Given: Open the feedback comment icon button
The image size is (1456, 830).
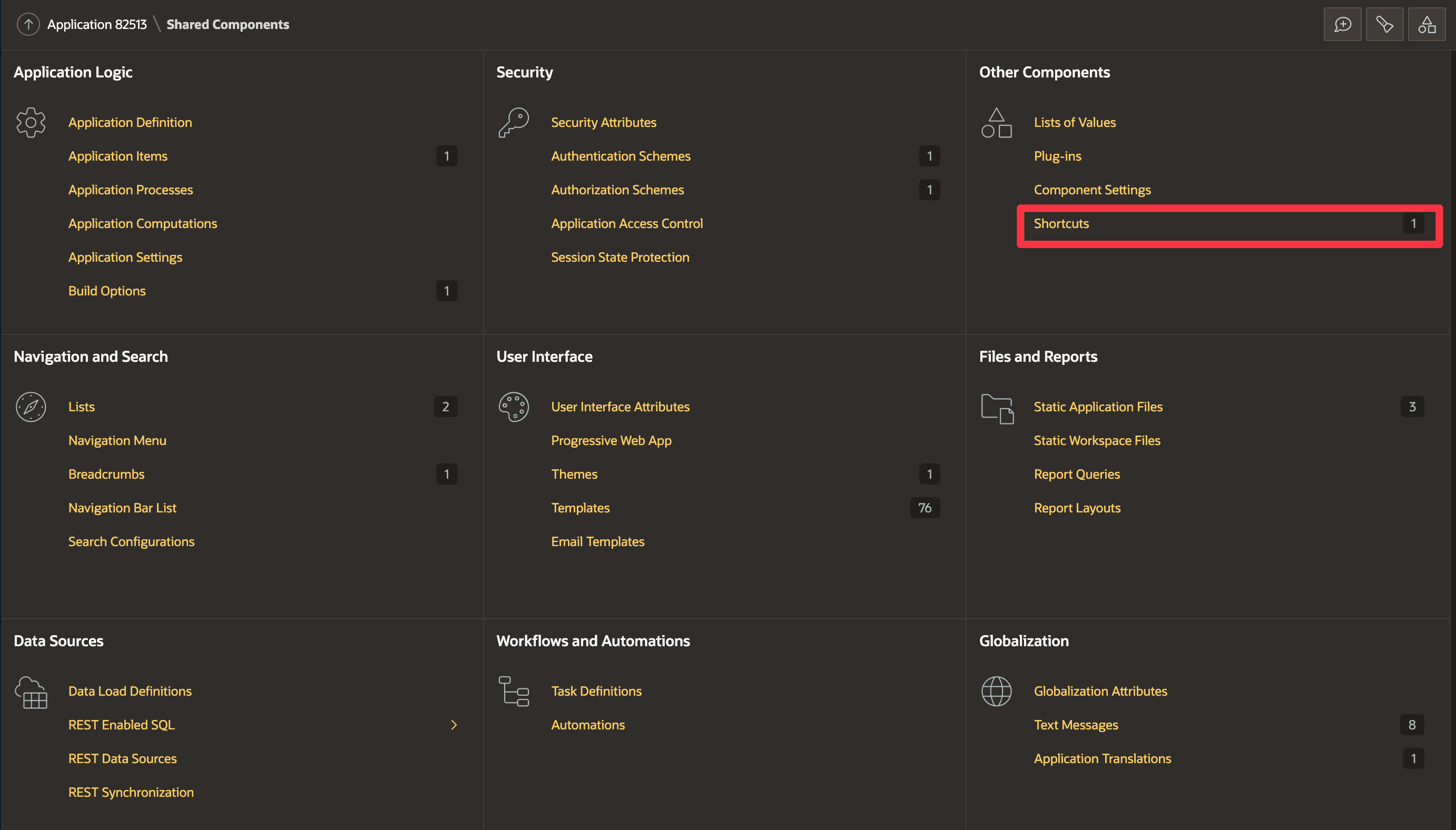Looking at the screenshot, I should click(1342, 25).
